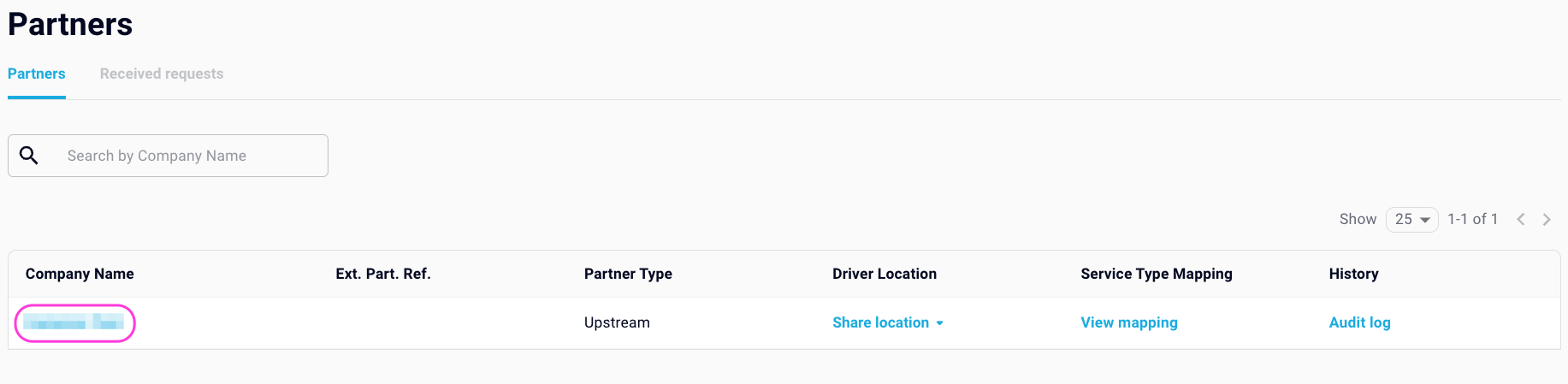Open the Audit log link
1568x384 pixels.
(1359, 322)
